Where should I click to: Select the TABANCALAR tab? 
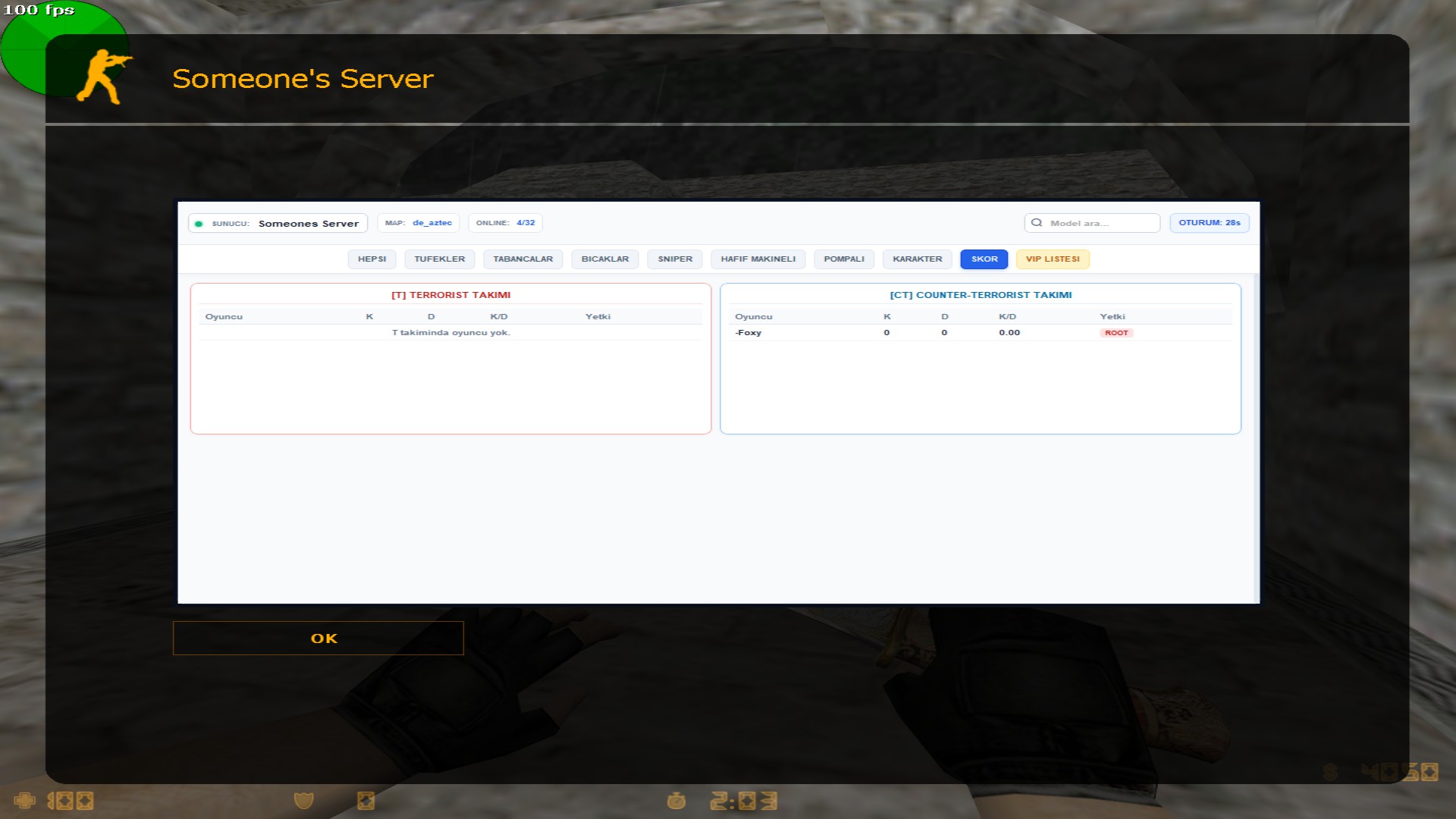(522, 259)
